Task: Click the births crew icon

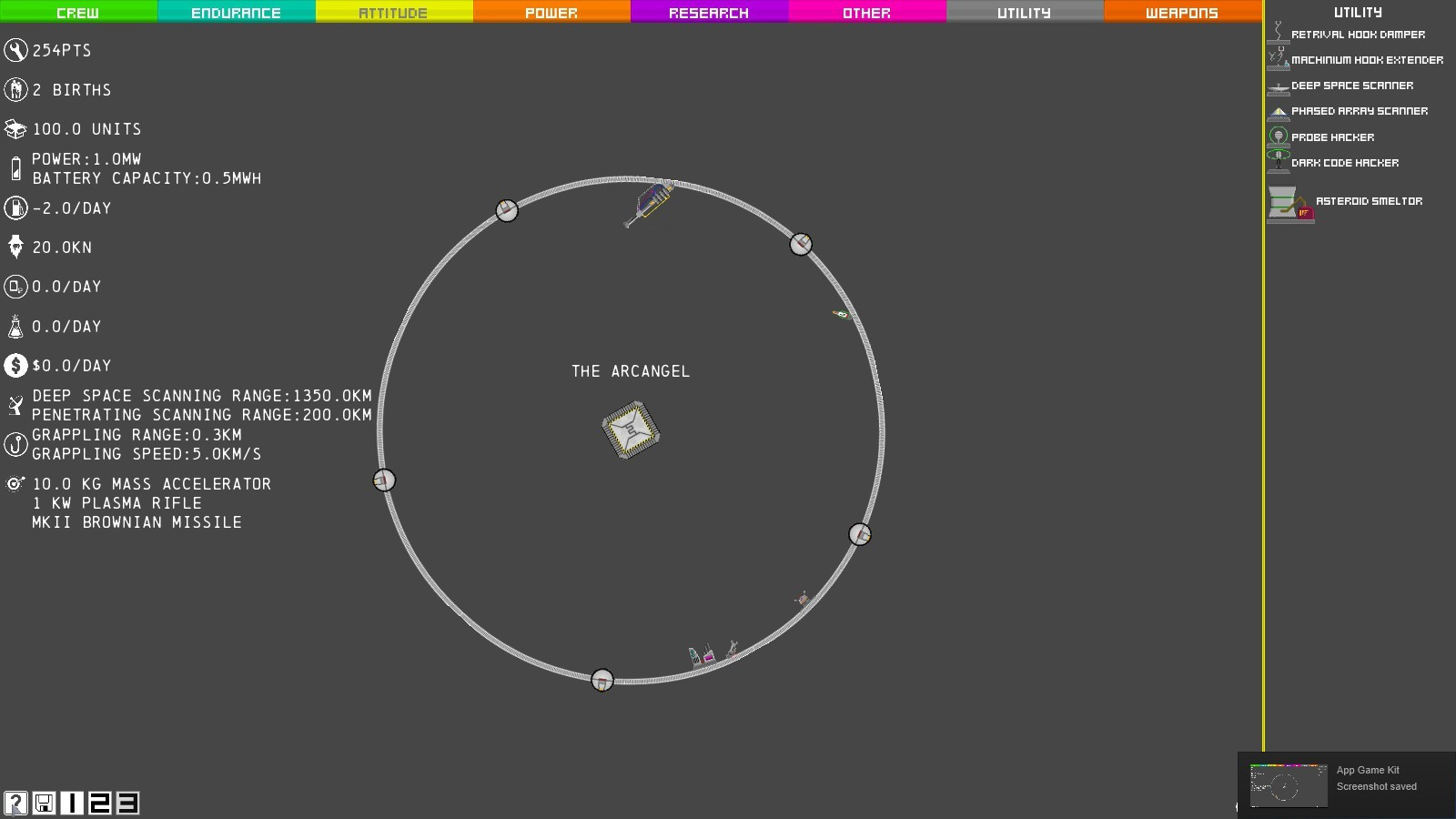Action: click(x=15, y=89)
